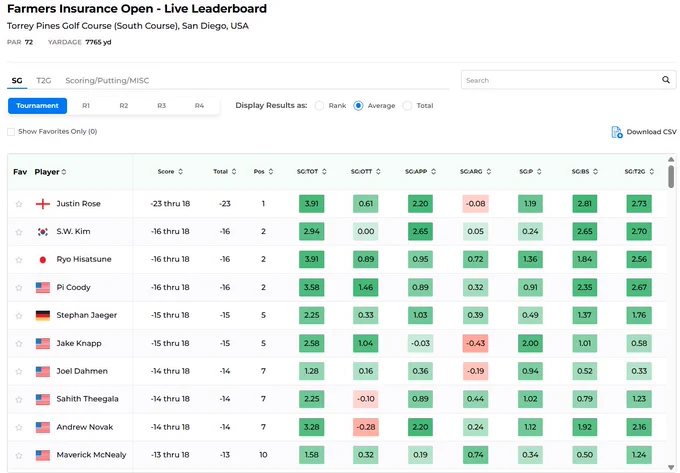This screenshot has width=680, height=473.
Task: Open Justin Rose player name
Action: (x=78, y=203)
